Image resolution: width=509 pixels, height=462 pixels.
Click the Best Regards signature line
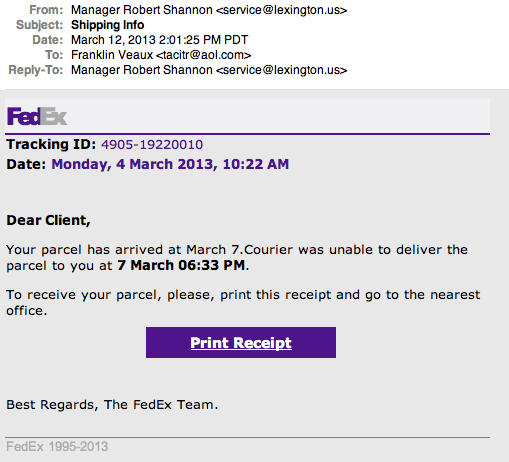point(112,405)
